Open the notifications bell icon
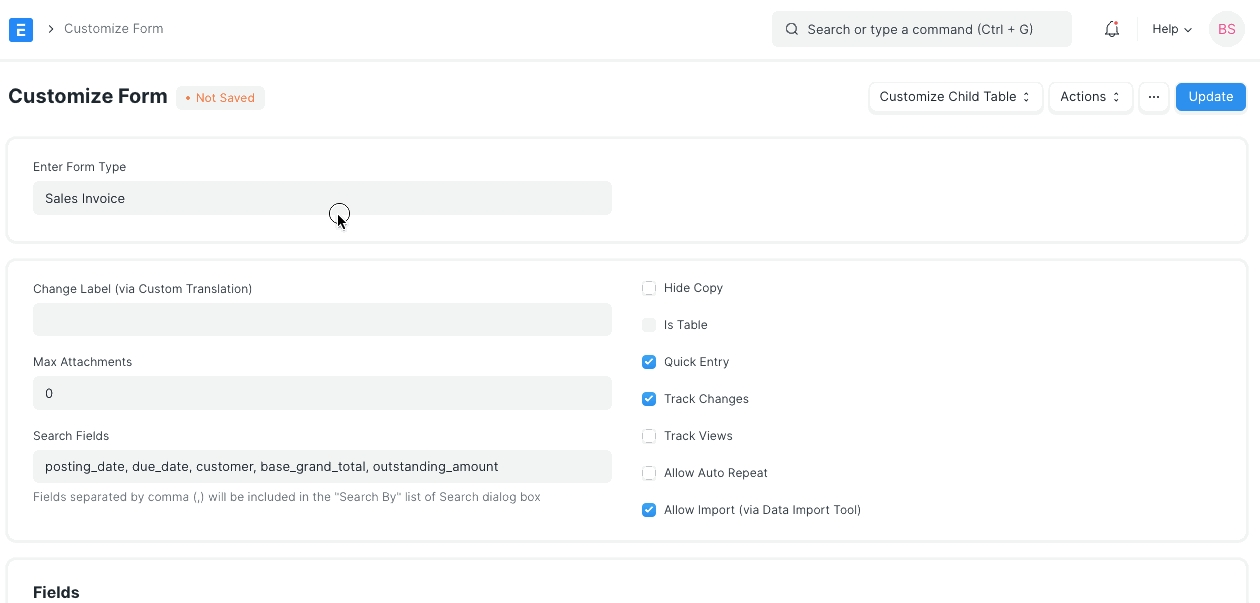This screenshot has height=603, width=1260. [x=1111, y=29]
